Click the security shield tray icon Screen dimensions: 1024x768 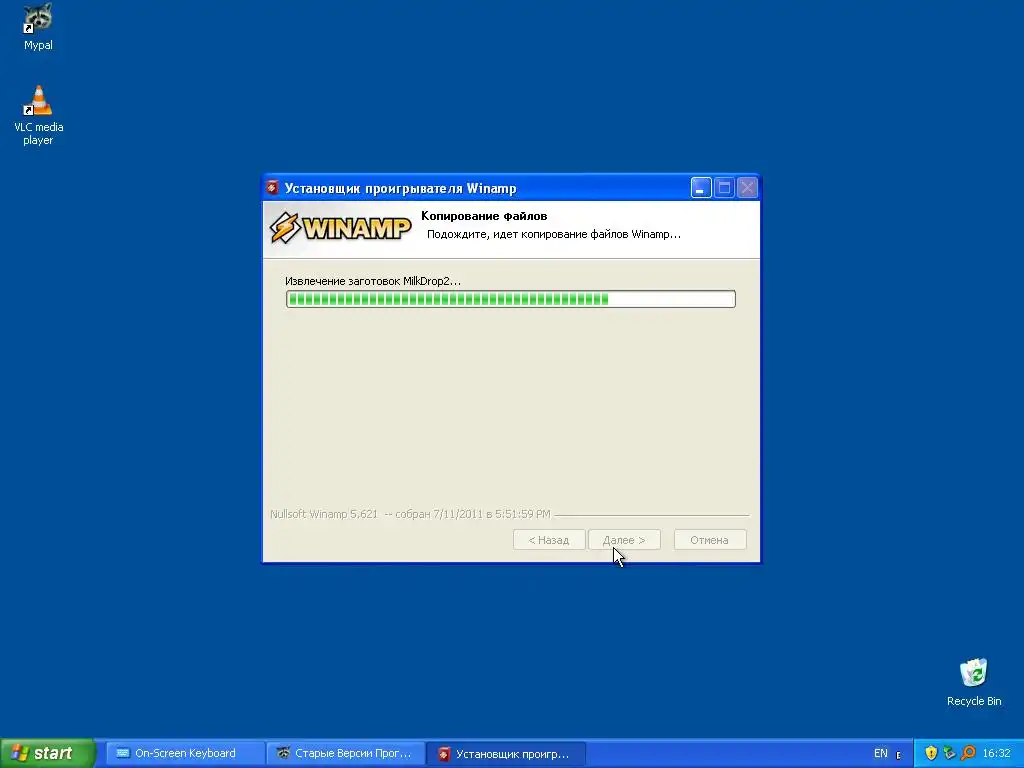tap(931, 753)
